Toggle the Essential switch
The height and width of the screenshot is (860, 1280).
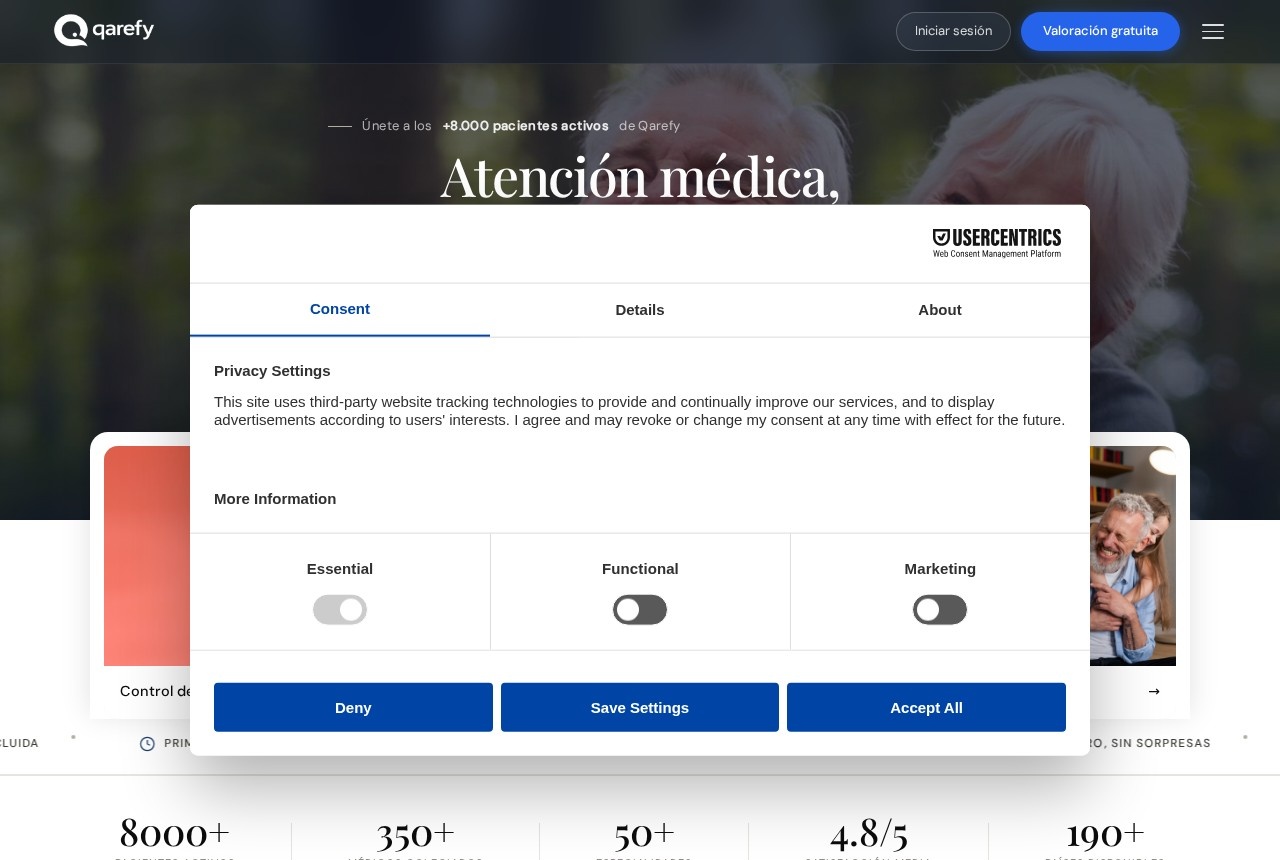(x=340, y=610)
